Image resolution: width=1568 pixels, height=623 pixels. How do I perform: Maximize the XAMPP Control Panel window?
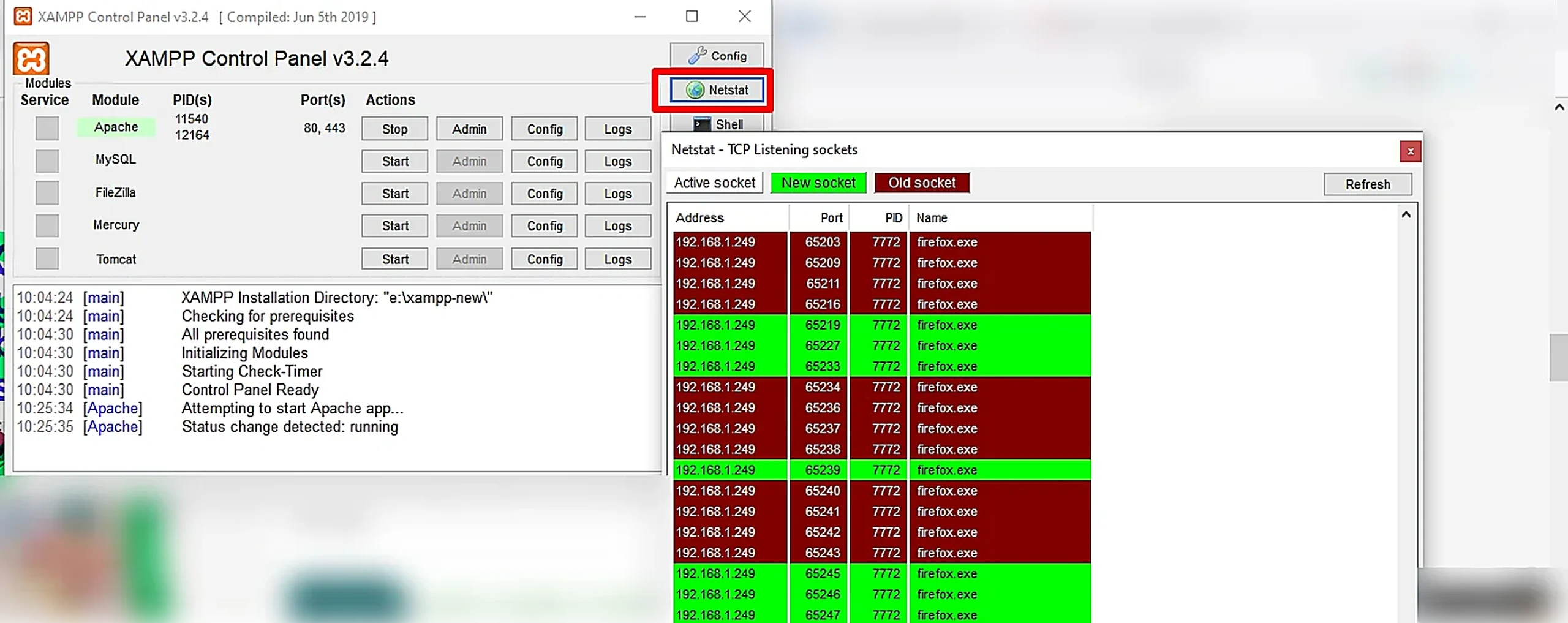pyautogui.click(x=692, y=17)
